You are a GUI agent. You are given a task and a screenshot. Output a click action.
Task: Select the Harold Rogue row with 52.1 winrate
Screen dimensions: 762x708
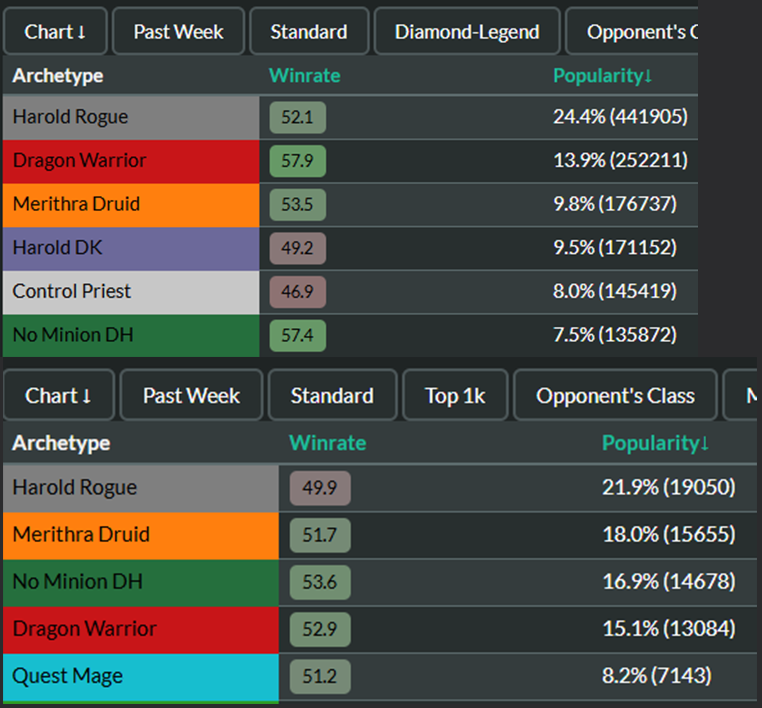tap(350, 117)
